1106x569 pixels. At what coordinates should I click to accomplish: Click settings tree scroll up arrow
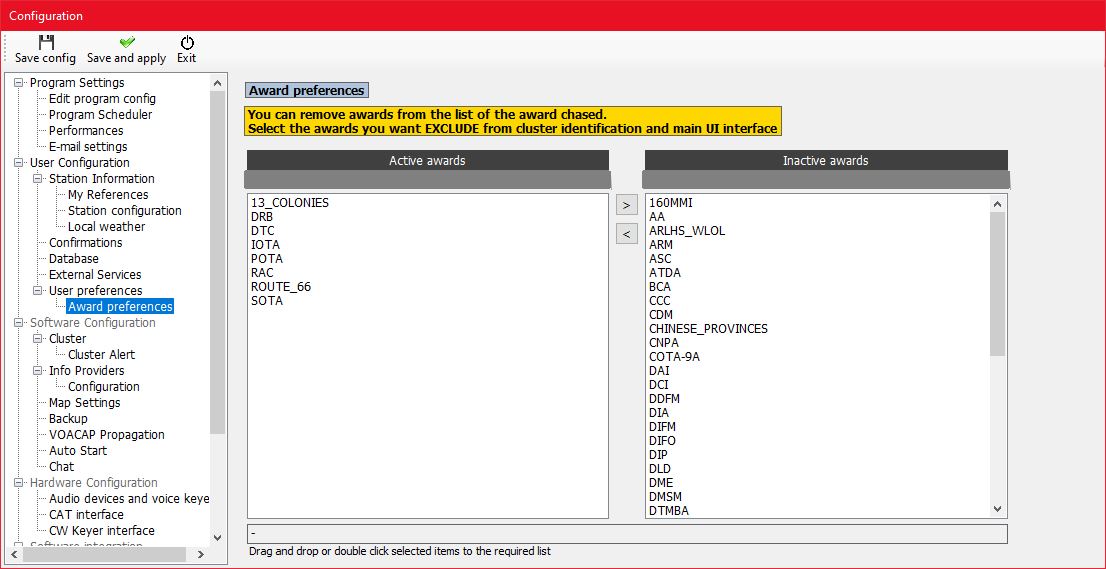(x=217, y=82)
